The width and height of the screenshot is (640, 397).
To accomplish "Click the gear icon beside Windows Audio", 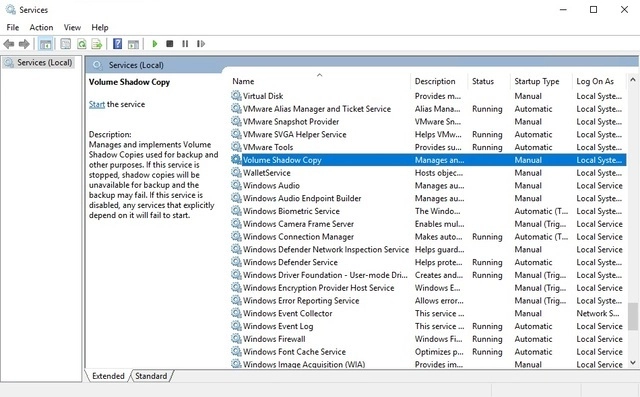I will click(236, 185).
